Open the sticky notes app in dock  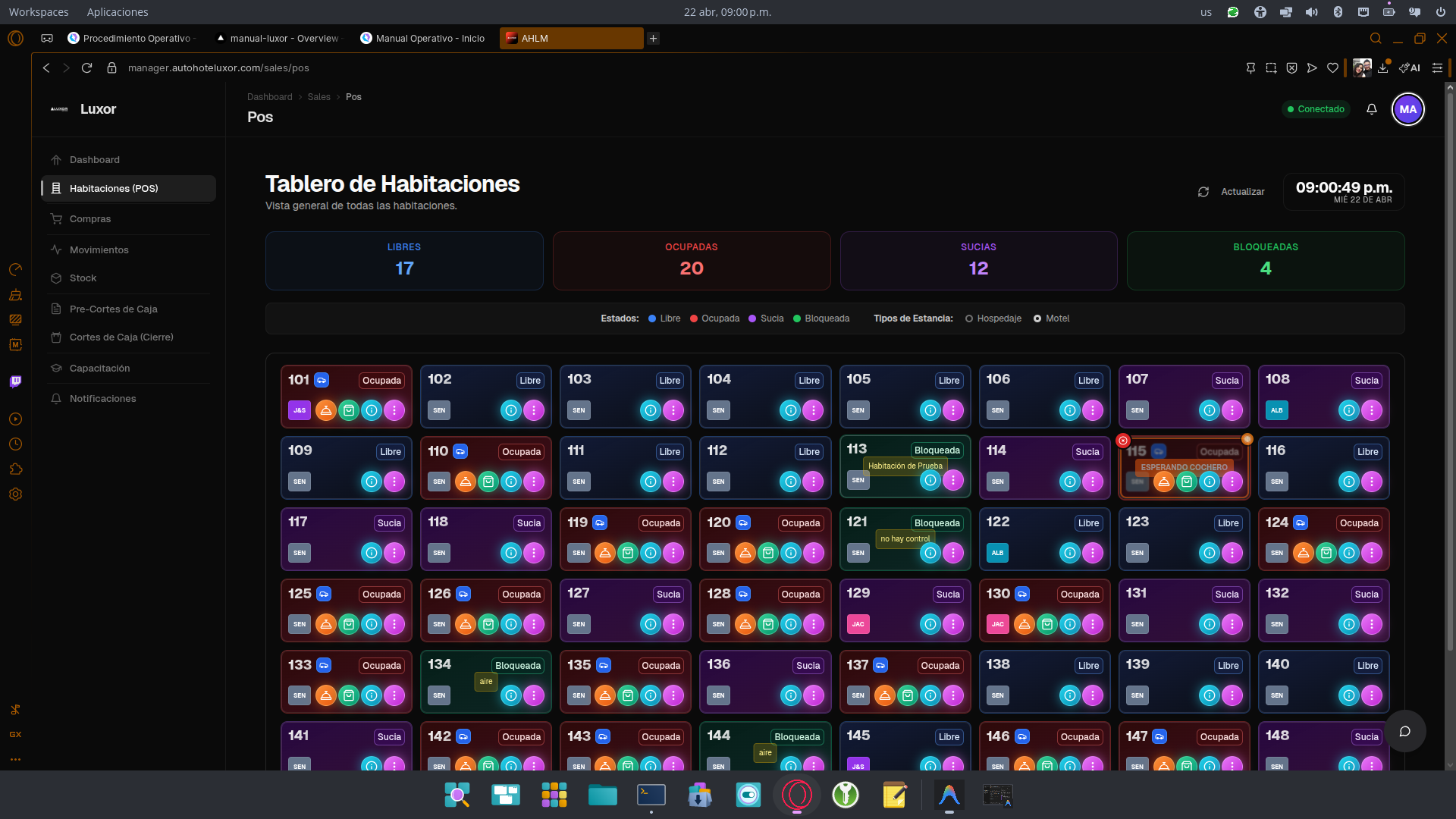(894, 795)
